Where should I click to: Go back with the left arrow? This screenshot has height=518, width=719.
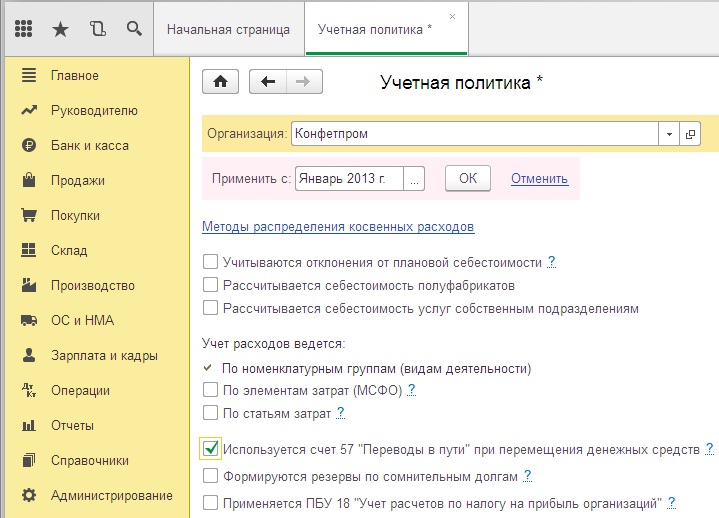tap(267, 83)
